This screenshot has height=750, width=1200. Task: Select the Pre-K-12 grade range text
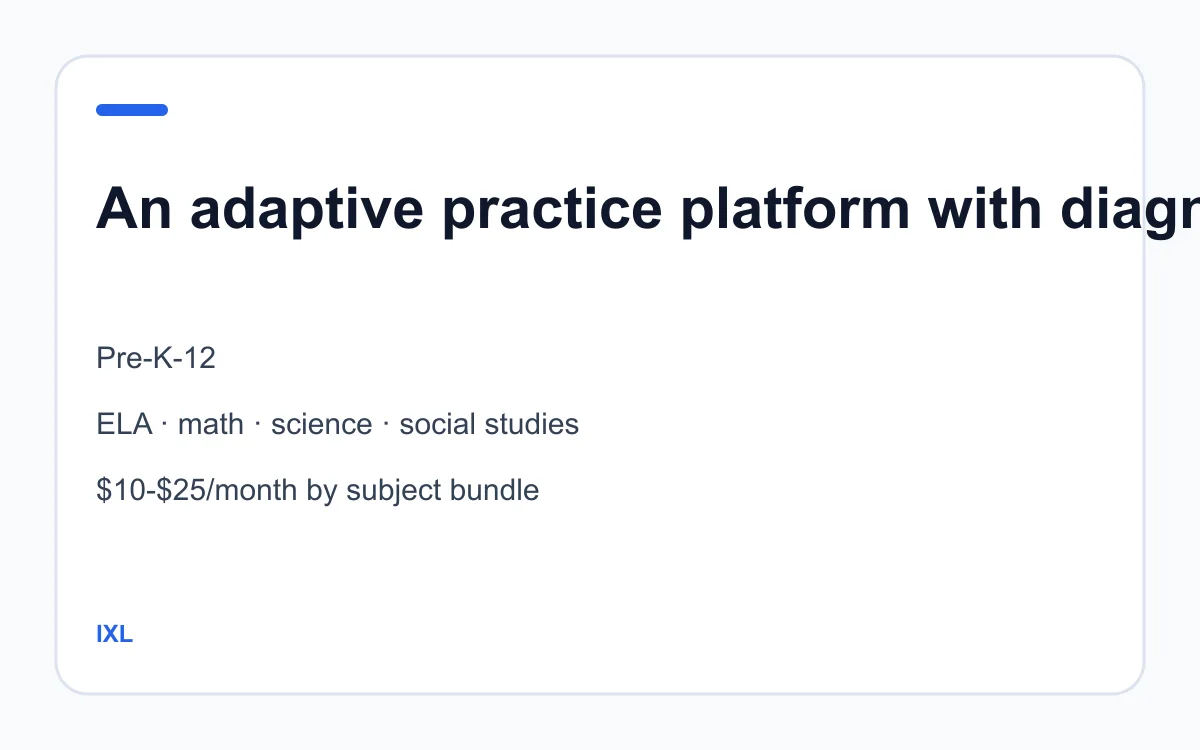click(156, 357)
